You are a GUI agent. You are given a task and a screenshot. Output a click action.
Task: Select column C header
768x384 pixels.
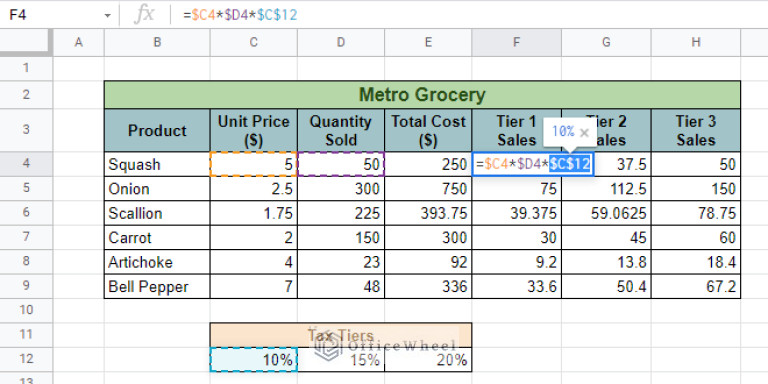coord(254,43)
